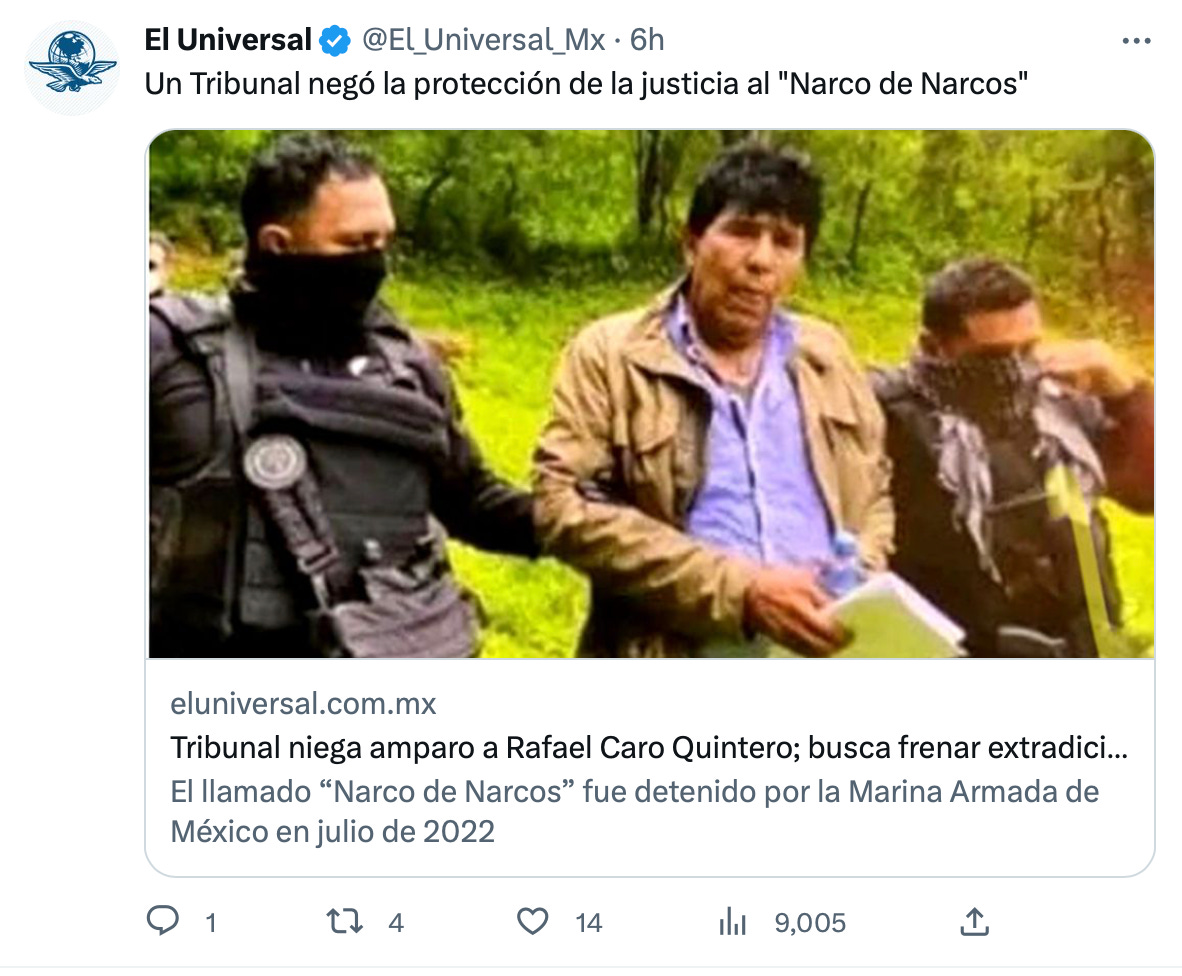This screenshot has height=976, width=1182.
Task: Open the 6h timestamp link
Action: (647, 40)
